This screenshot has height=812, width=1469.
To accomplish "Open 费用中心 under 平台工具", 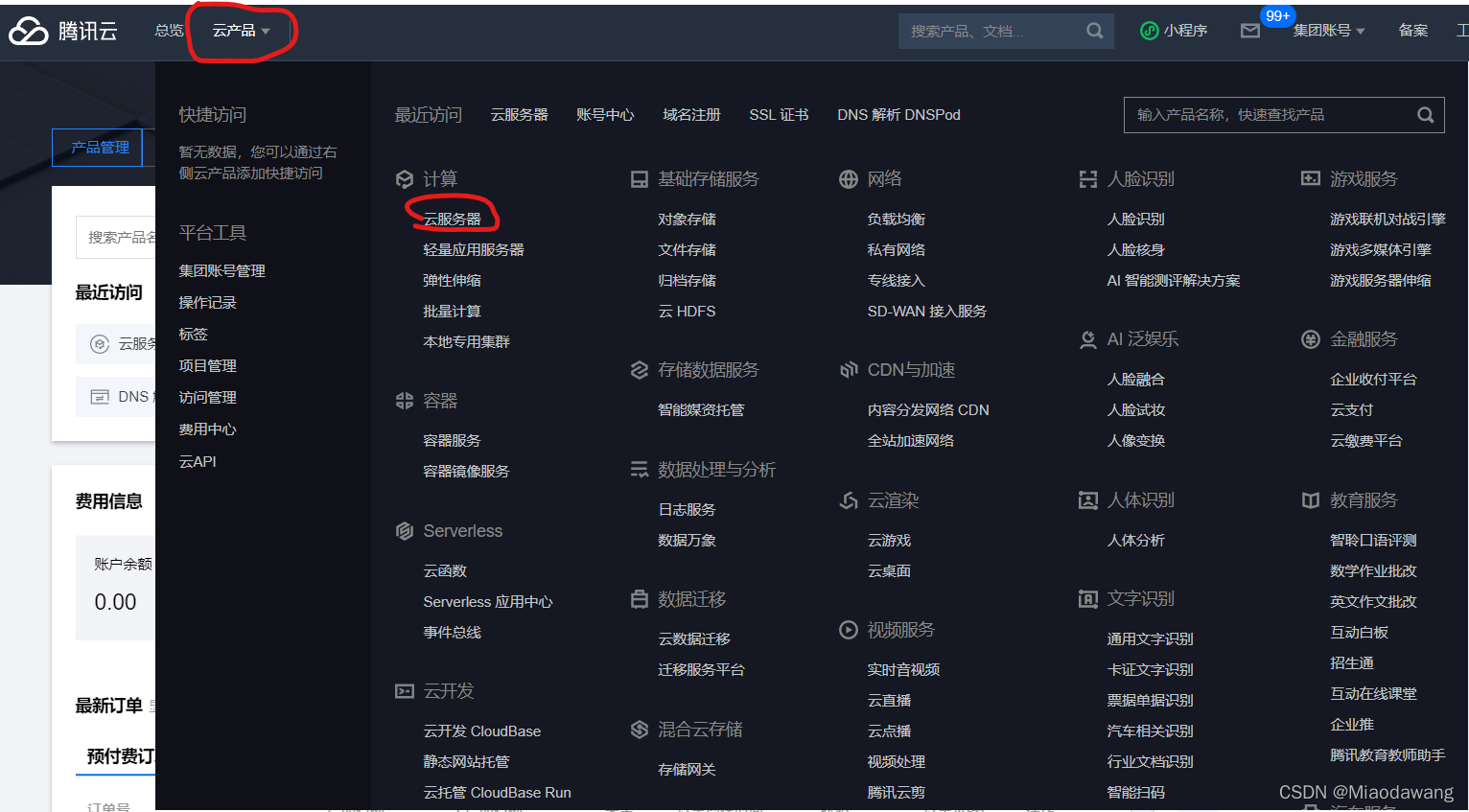I will (208, 429).
